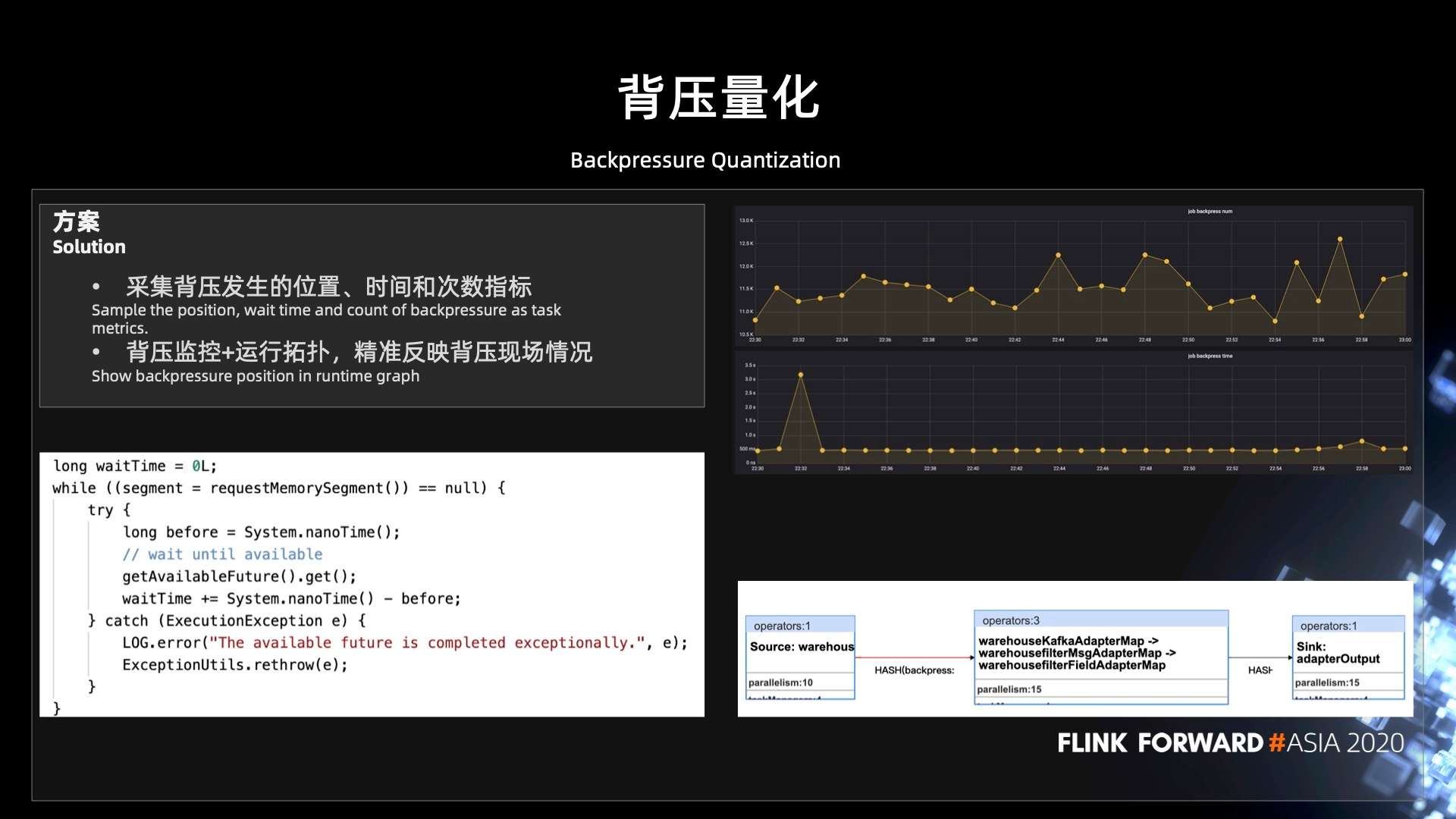Click the job backpress time chart title
The width and height of the screenshot is (1456, 819).
point(1210,356)
